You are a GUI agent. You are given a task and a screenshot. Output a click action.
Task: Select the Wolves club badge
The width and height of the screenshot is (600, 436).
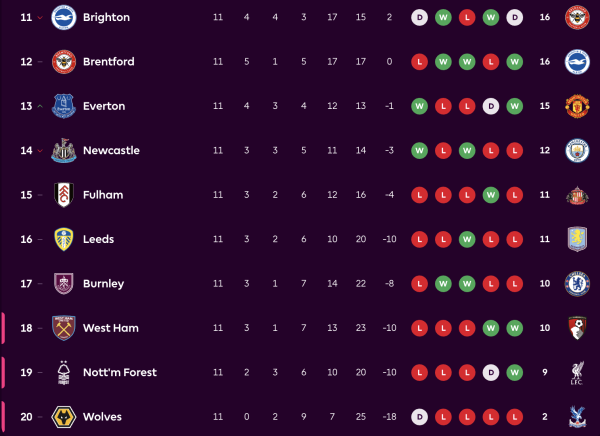64,416
